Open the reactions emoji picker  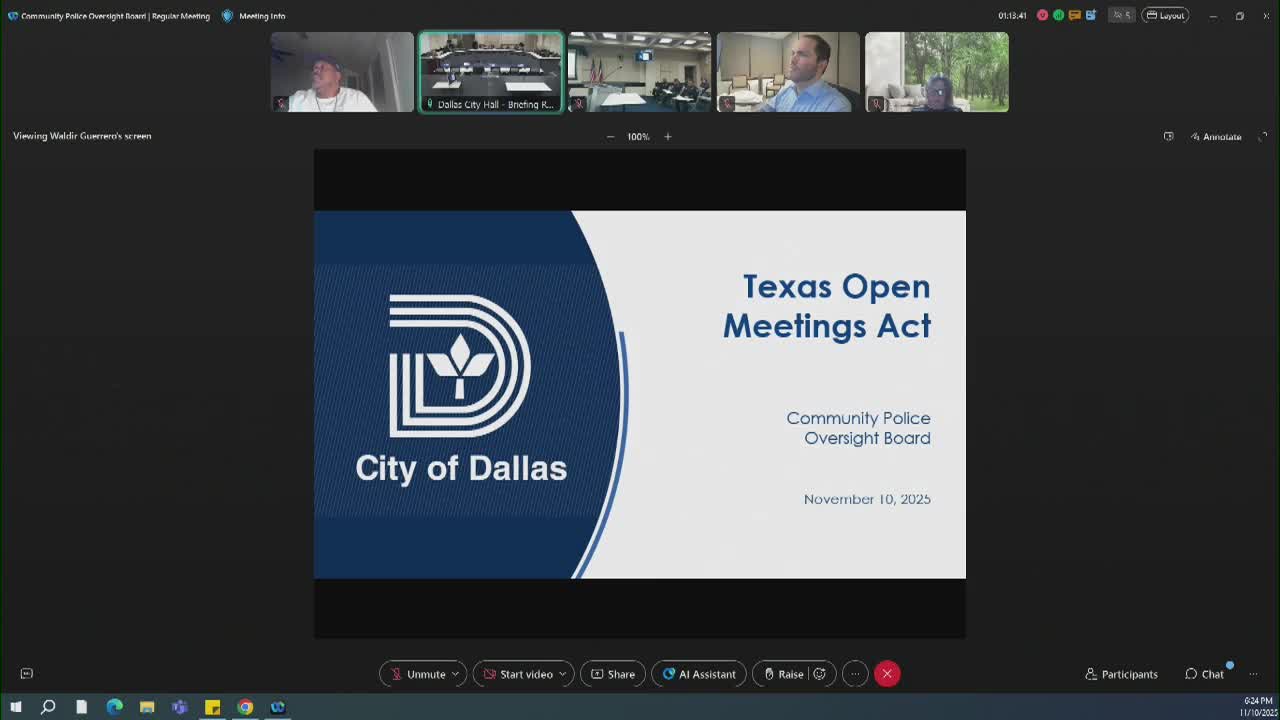820,673
